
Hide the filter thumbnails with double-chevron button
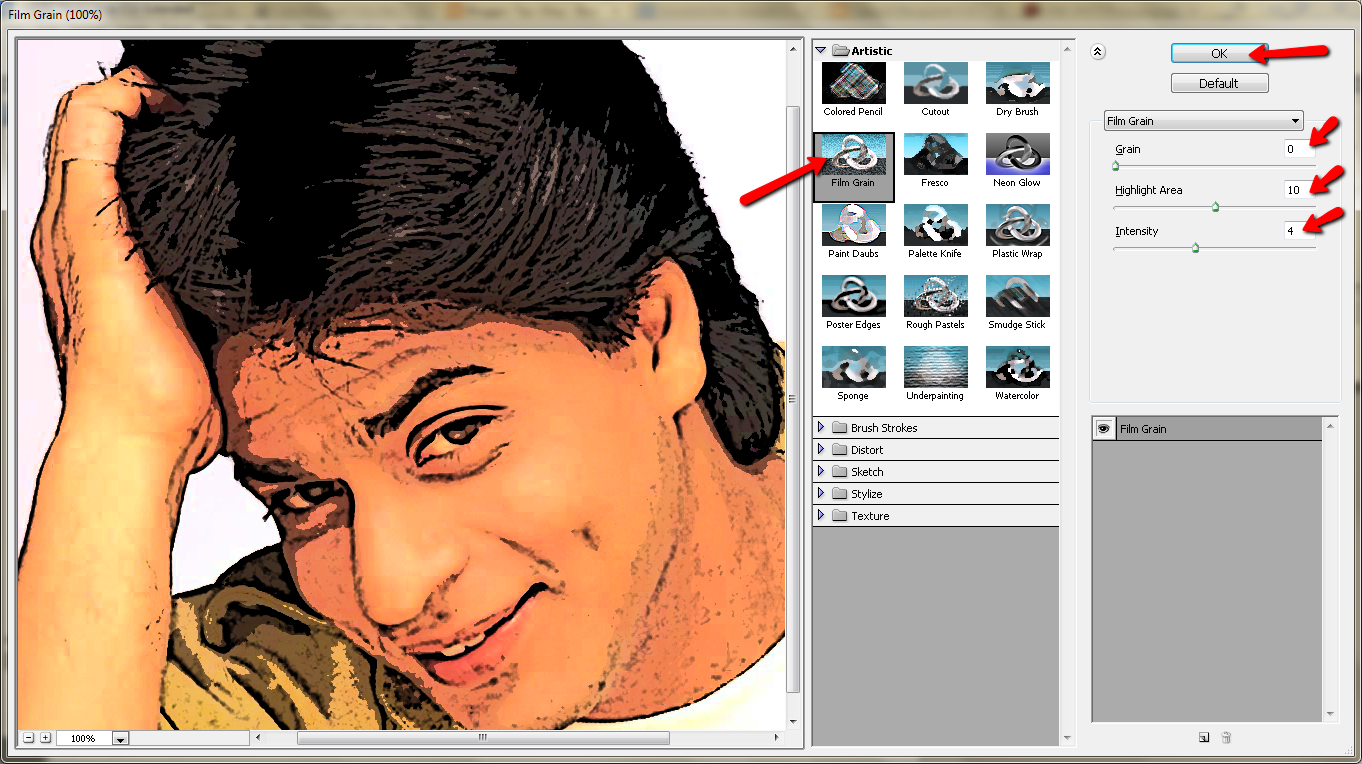click(x=1097, y=53)
